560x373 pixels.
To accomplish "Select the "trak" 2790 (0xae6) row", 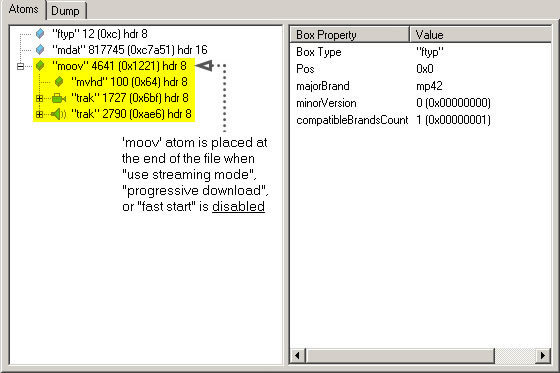I will 131,114.
